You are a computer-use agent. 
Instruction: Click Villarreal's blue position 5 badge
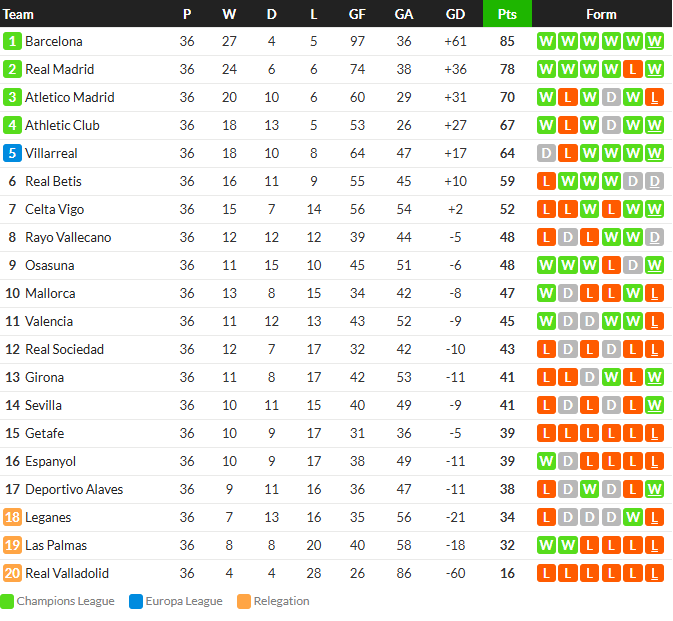12,153
